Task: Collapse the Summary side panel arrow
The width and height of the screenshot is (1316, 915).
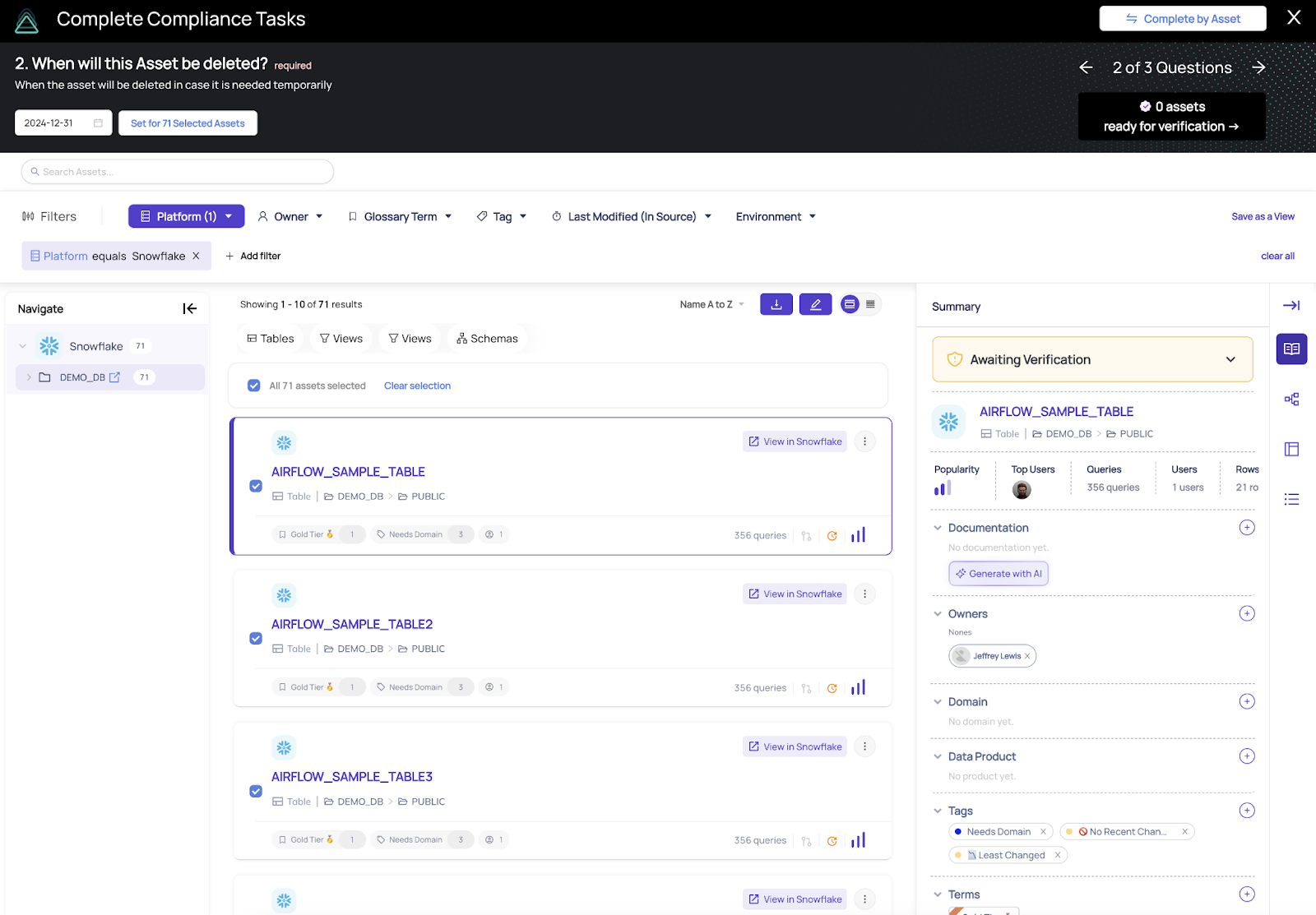Action: coord(1291,305)
